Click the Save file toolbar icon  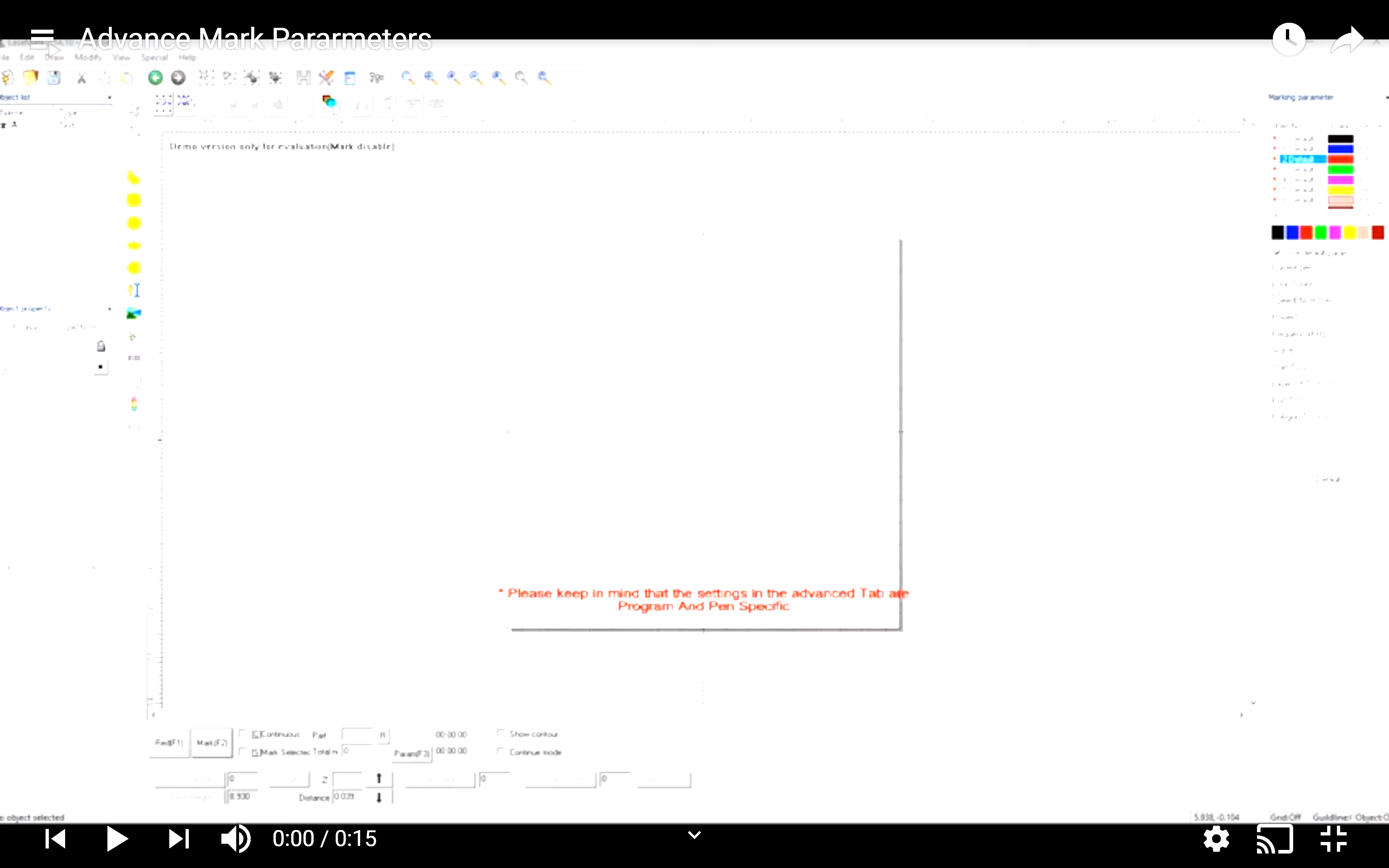54,77
